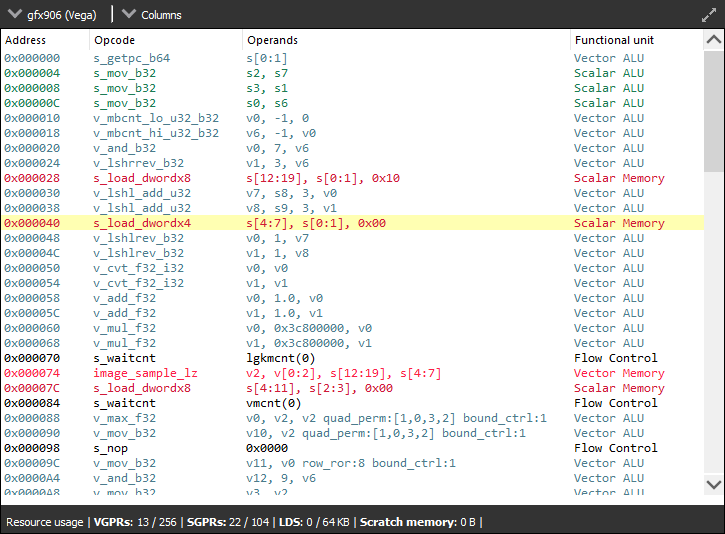The height and width of the screenshot is (534, 725).
Task: Select the v_max_f32 instruction row
Action: pyautogui.click(x=125, y=418)
